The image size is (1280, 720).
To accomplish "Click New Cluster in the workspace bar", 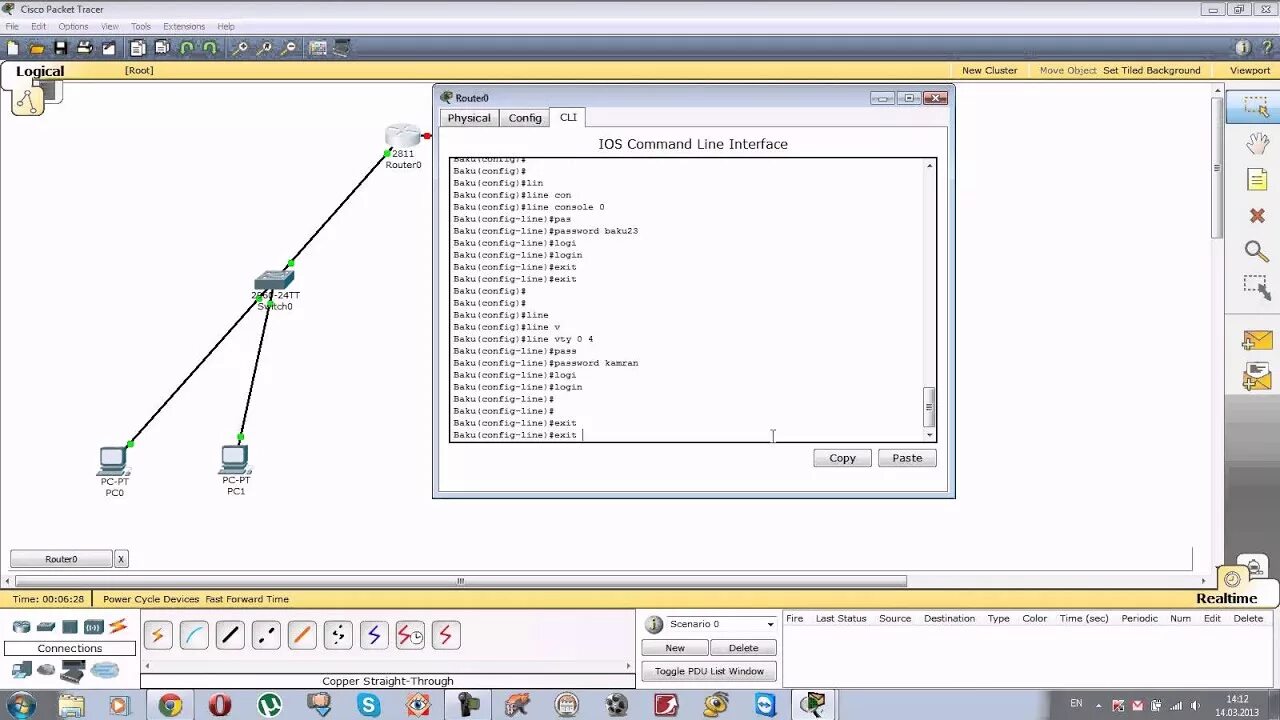I will [989, 70].
